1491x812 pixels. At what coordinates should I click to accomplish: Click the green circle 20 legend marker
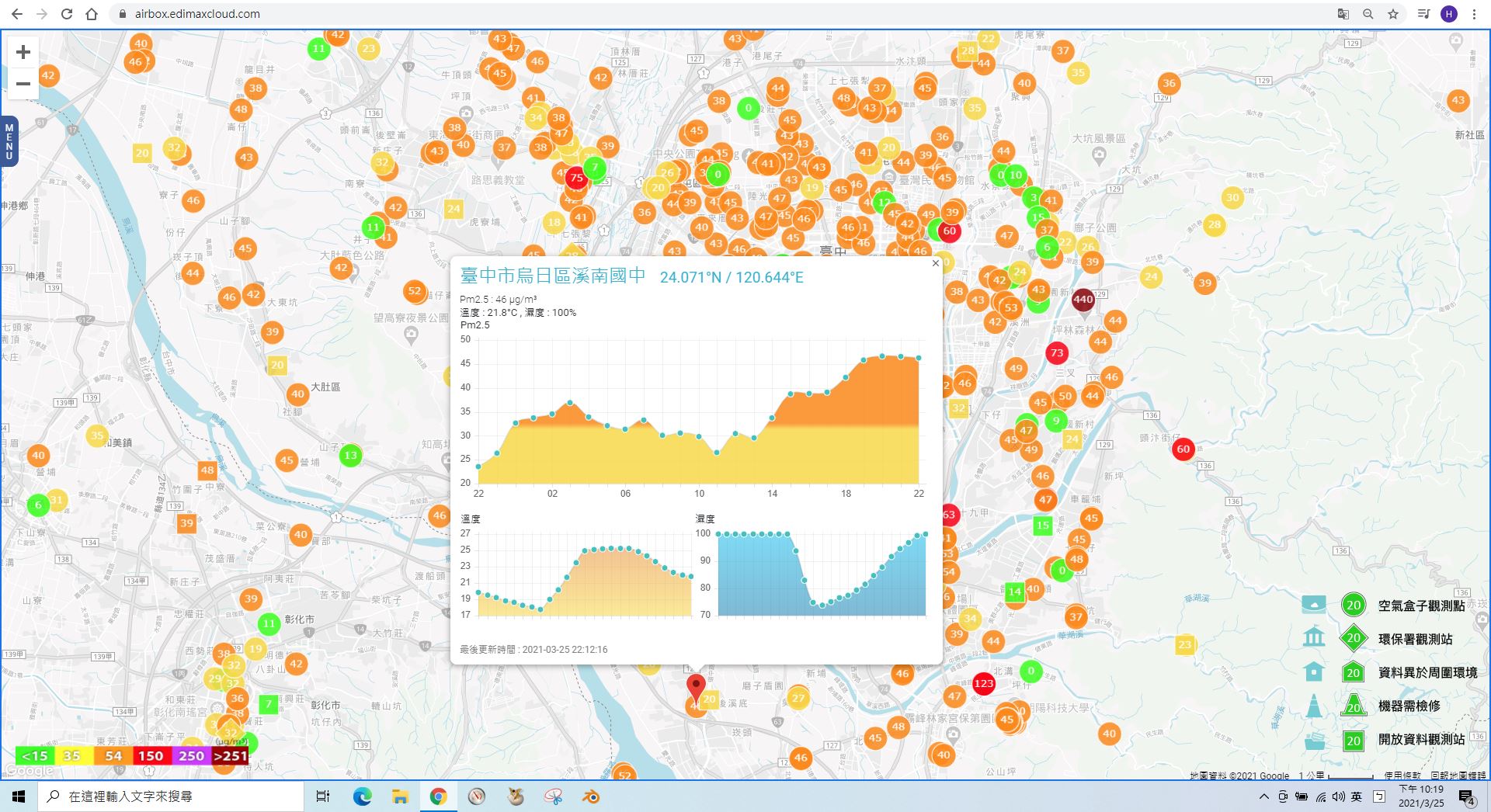1354,605
